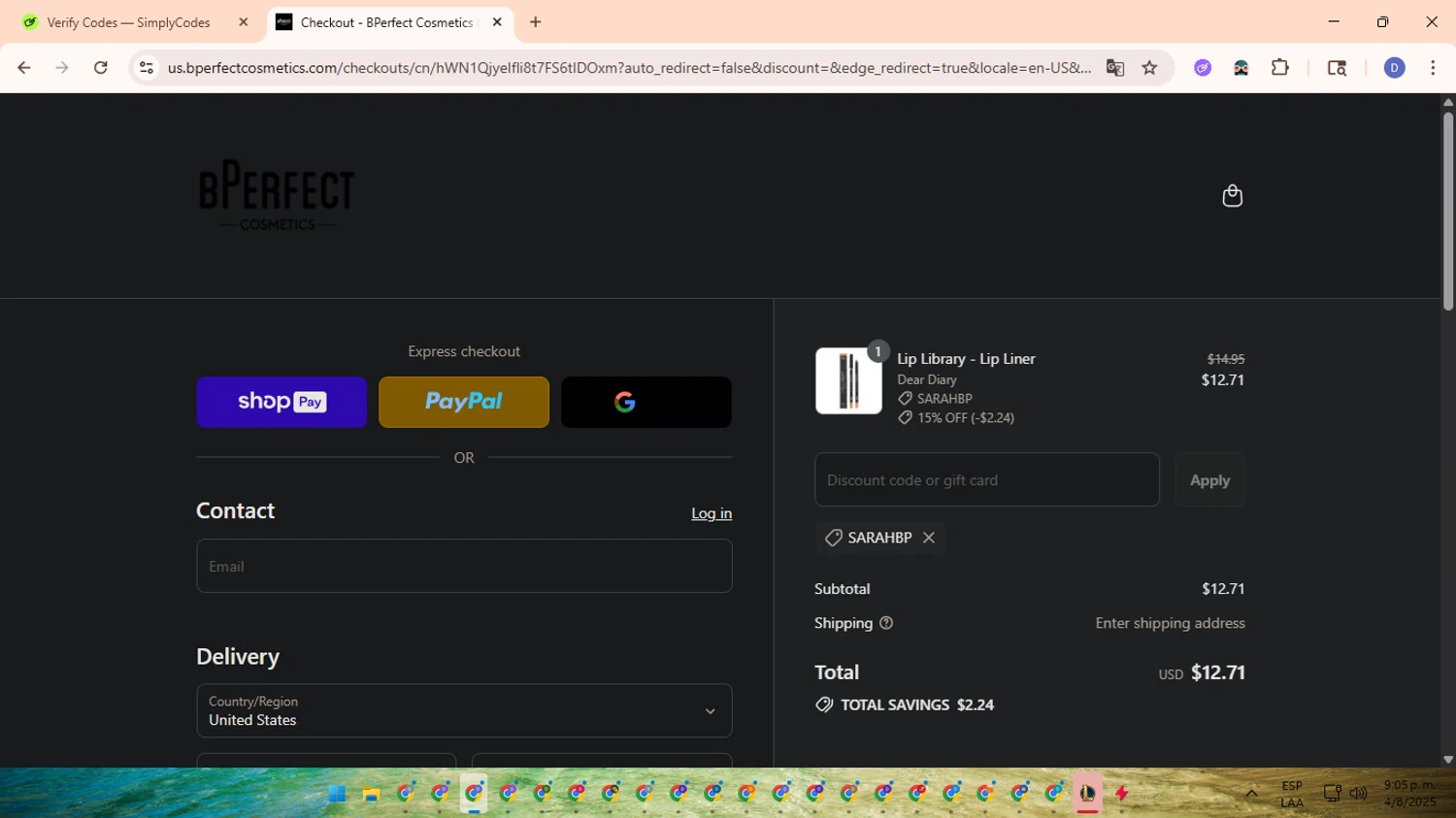The width and height of the screenshot is (1456, 818).
Task: Click the browser address bar URL
Action: coord(629,68)
